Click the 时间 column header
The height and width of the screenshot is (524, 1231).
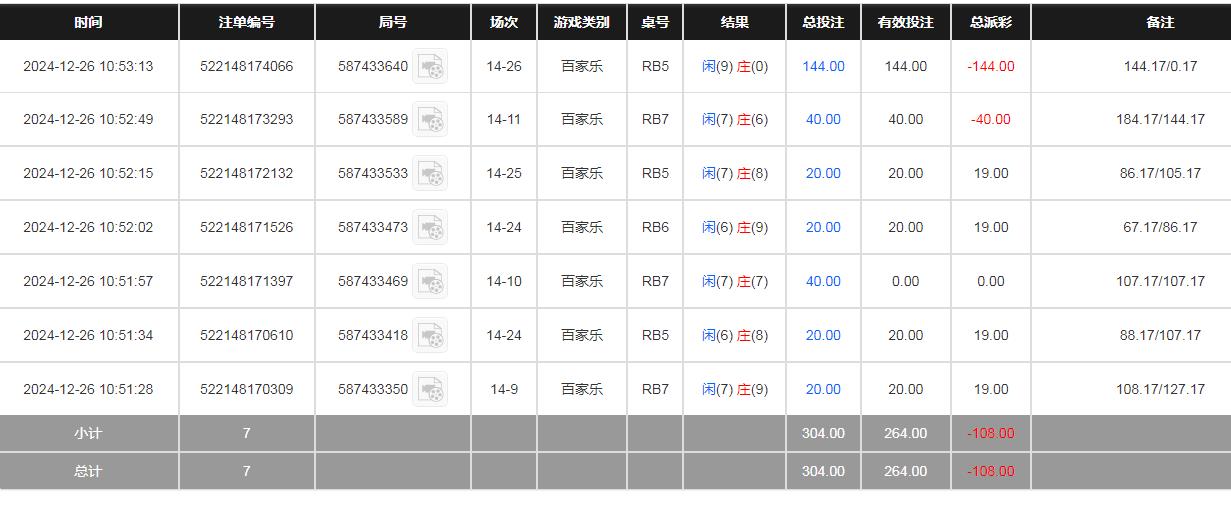pos(88,22)
